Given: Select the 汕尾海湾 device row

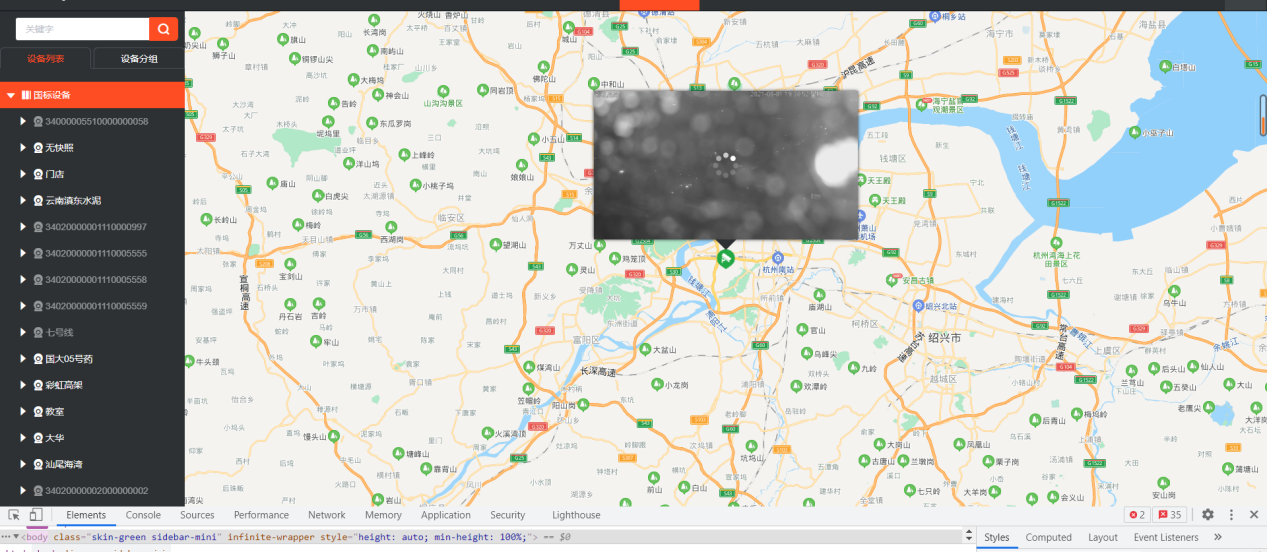Looking at the screenshot, I should 92,464.
